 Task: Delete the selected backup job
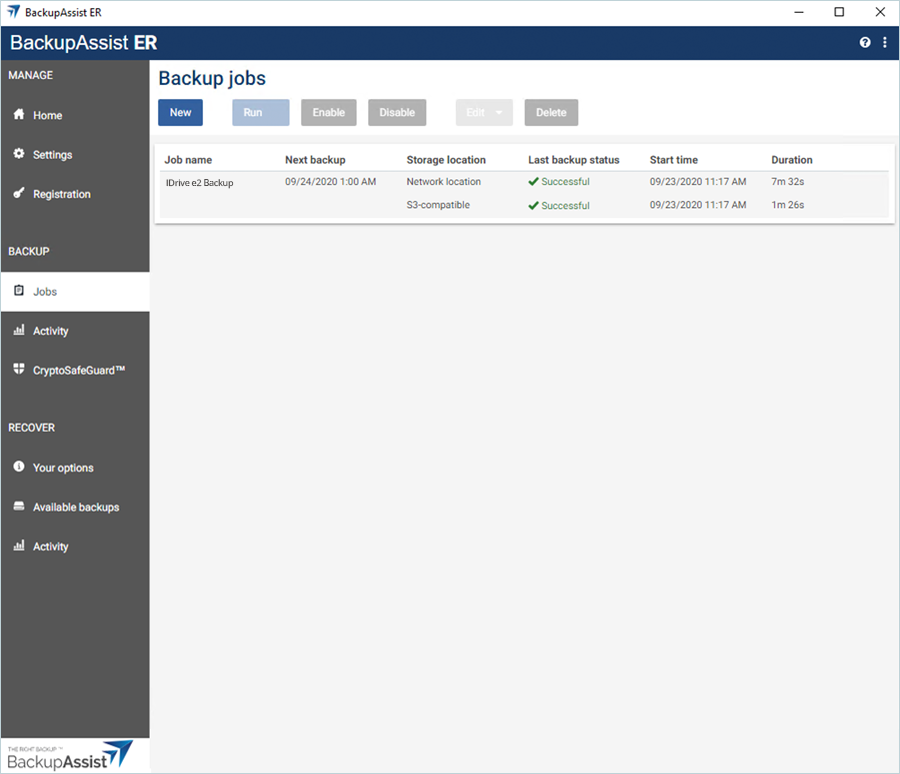(551, 113)
